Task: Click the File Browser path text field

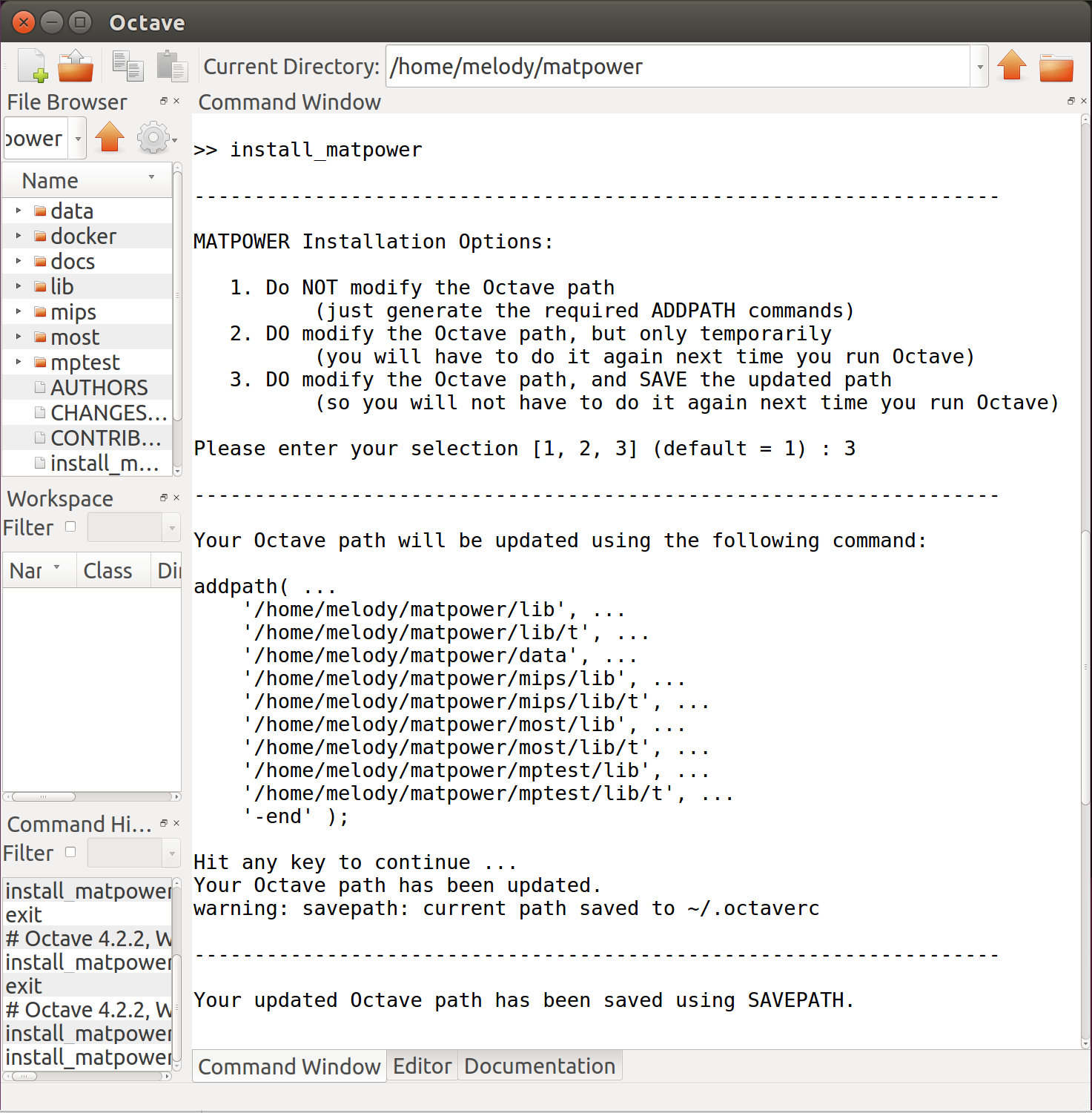Action: tap(36, 139)
